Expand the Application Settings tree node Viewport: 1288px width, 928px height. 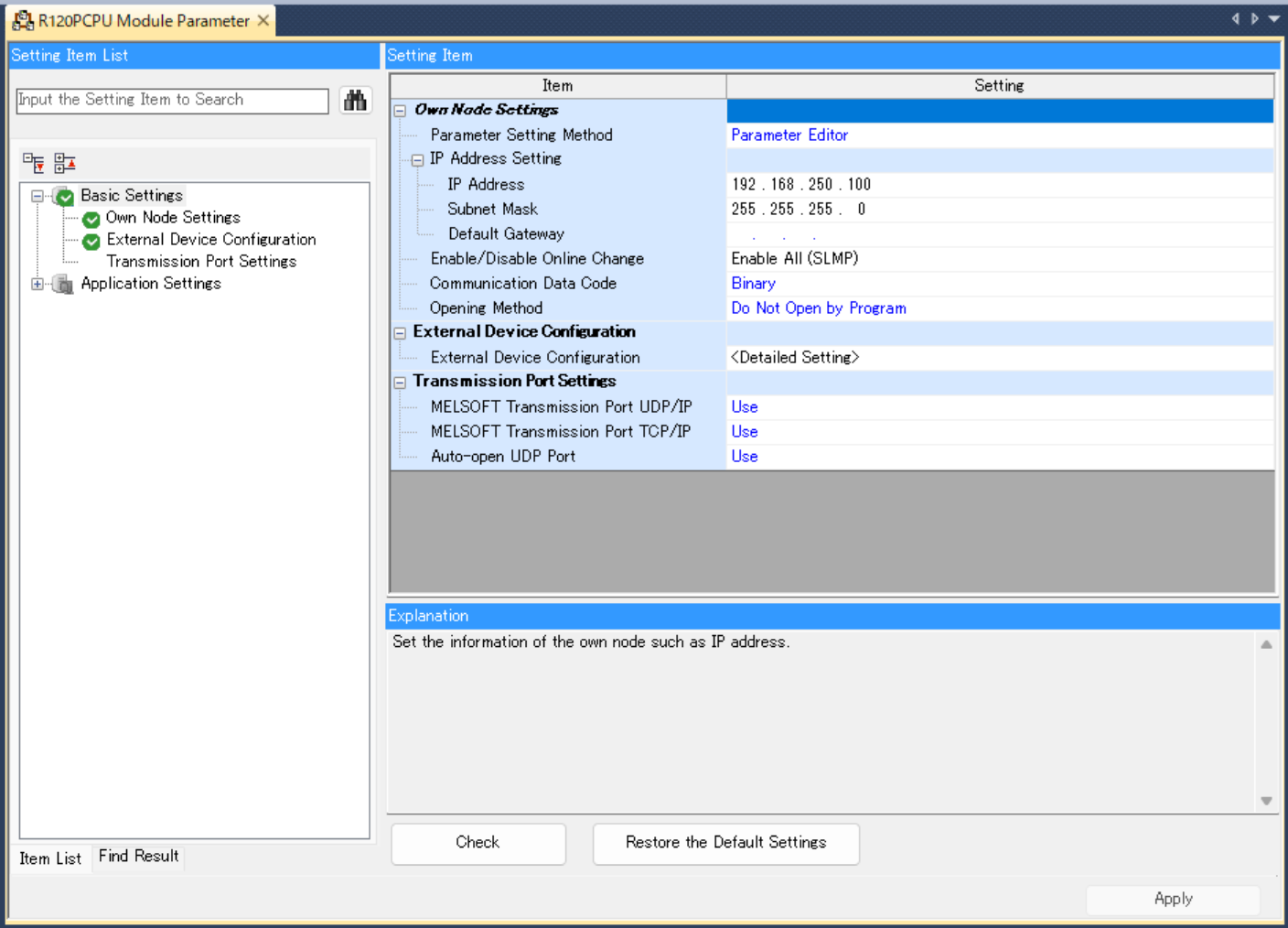(38, 284)
